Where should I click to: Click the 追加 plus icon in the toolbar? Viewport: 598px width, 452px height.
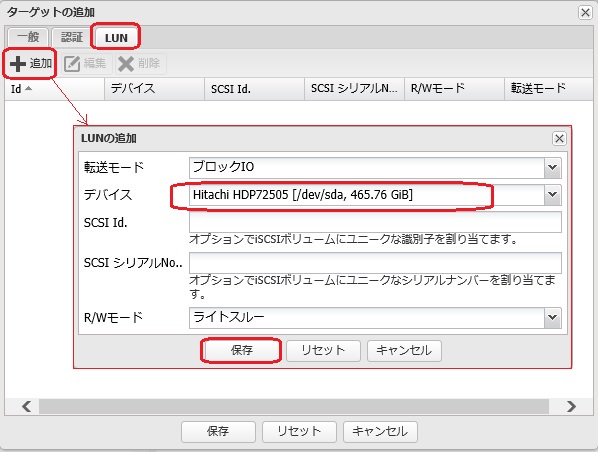[x=18, y=63]
